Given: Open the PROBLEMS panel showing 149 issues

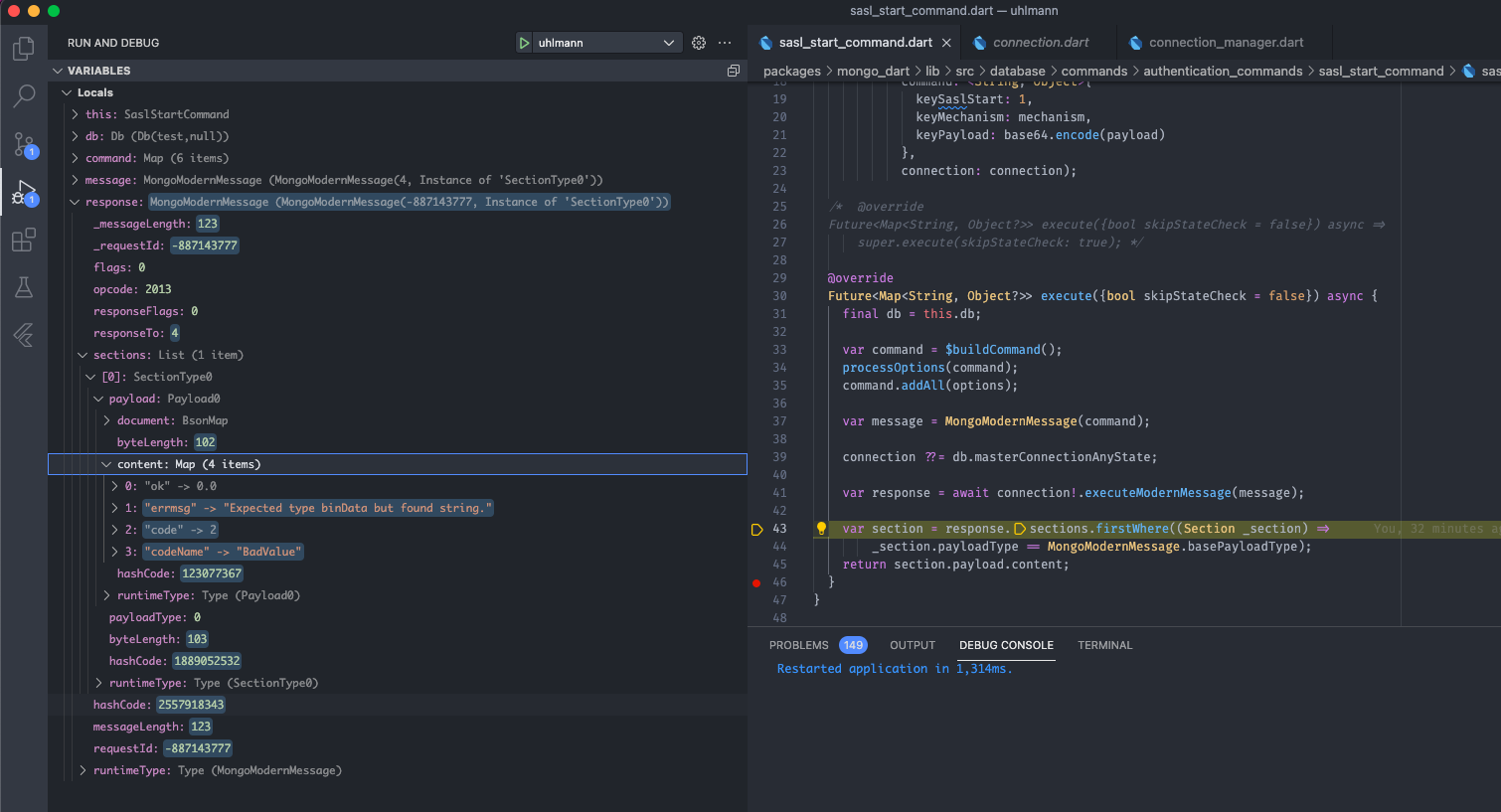Looking at the screenshot, I should 799,645.
